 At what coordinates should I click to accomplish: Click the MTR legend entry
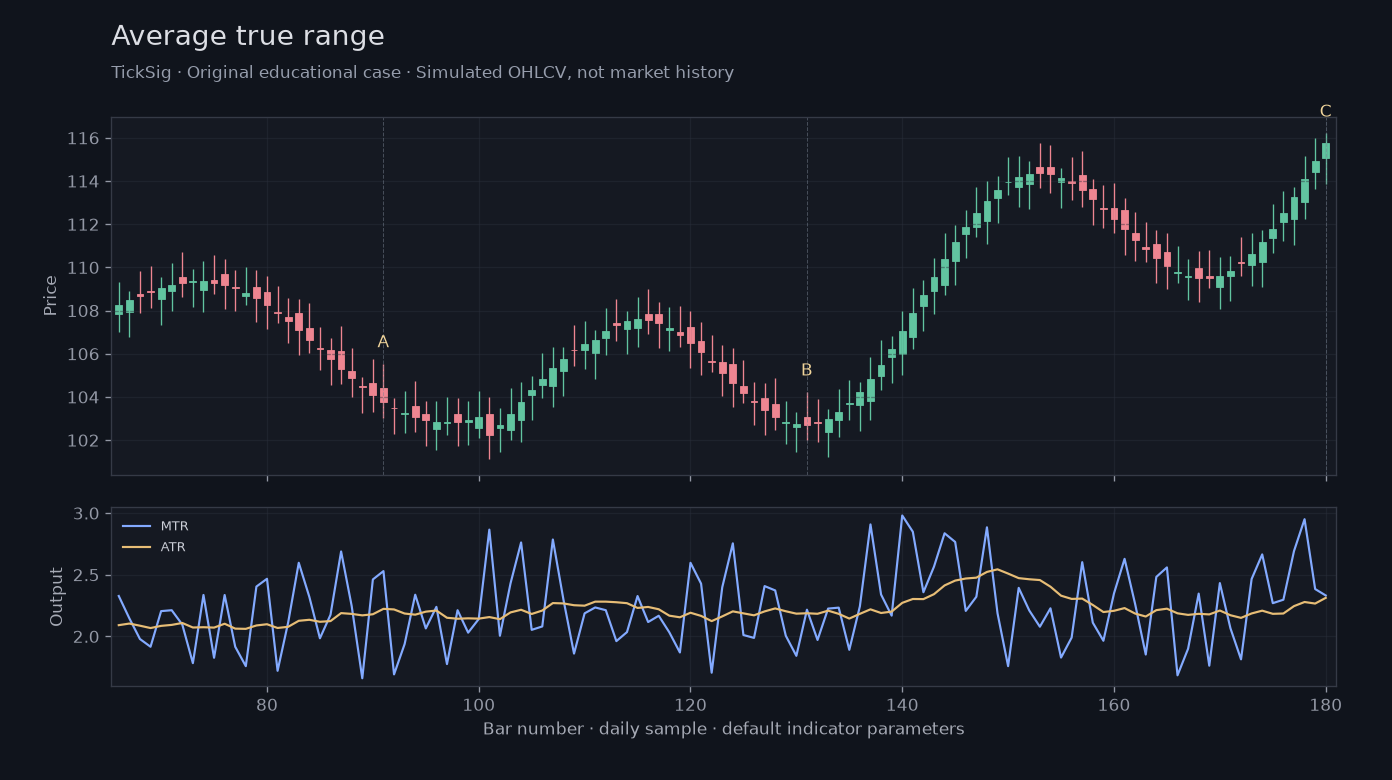click(x=155, y=526)
